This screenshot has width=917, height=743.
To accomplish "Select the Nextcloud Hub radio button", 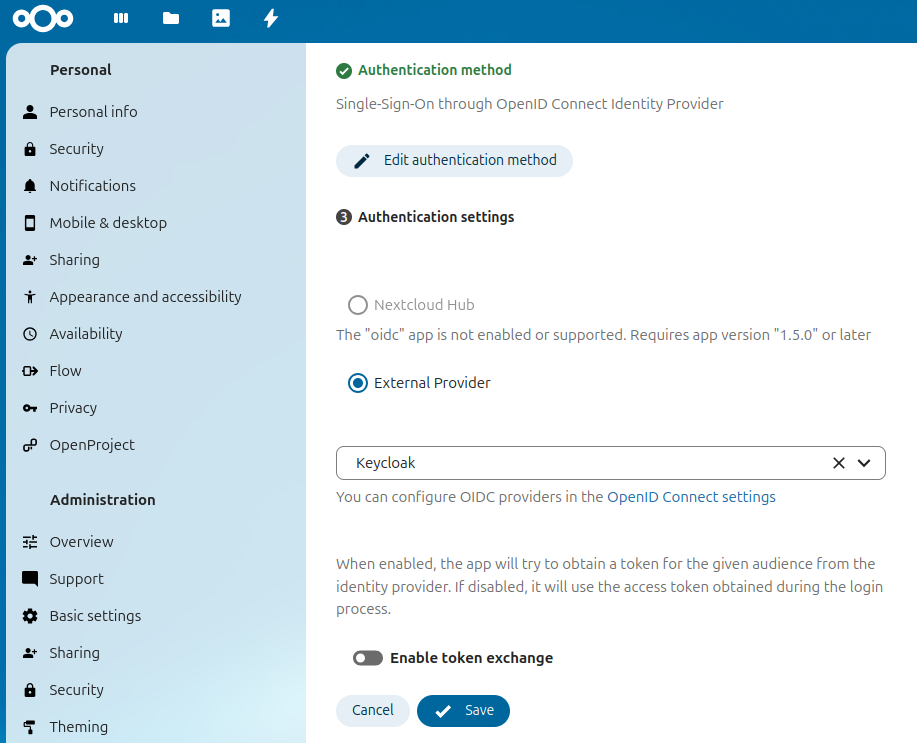I will [357, 305].
